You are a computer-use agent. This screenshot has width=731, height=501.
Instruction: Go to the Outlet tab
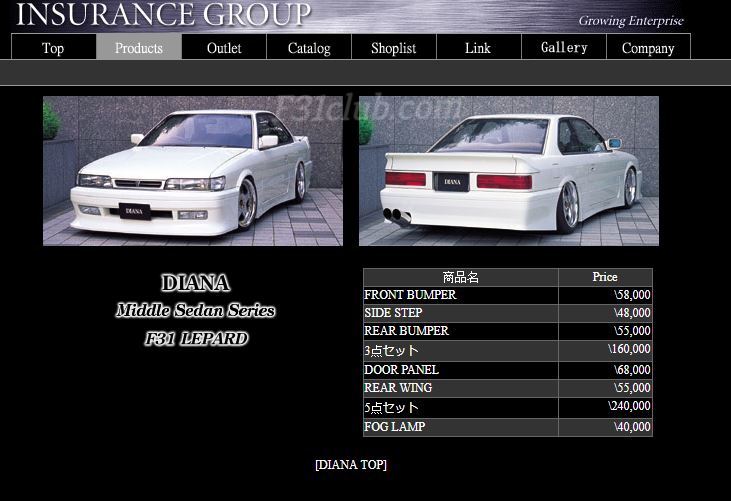tap(224, 47)
